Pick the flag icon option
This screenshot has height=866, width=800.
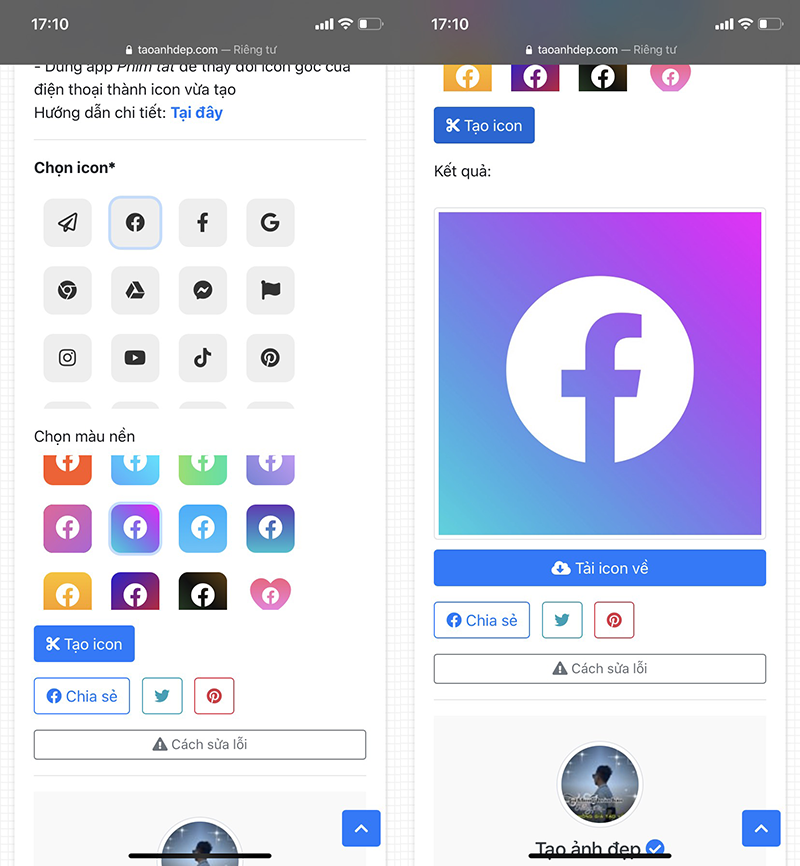click(270, 291)
